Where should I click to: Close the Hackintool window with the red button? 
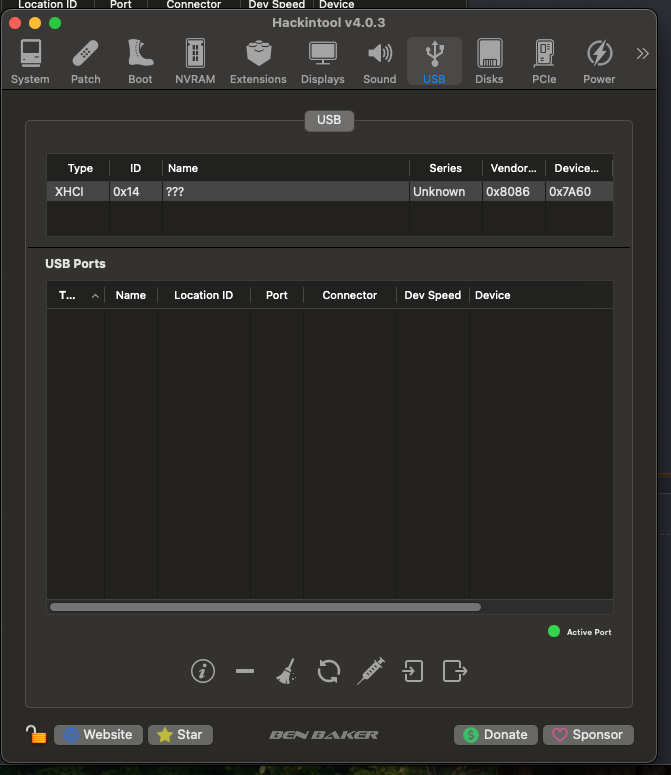[15, 23]
